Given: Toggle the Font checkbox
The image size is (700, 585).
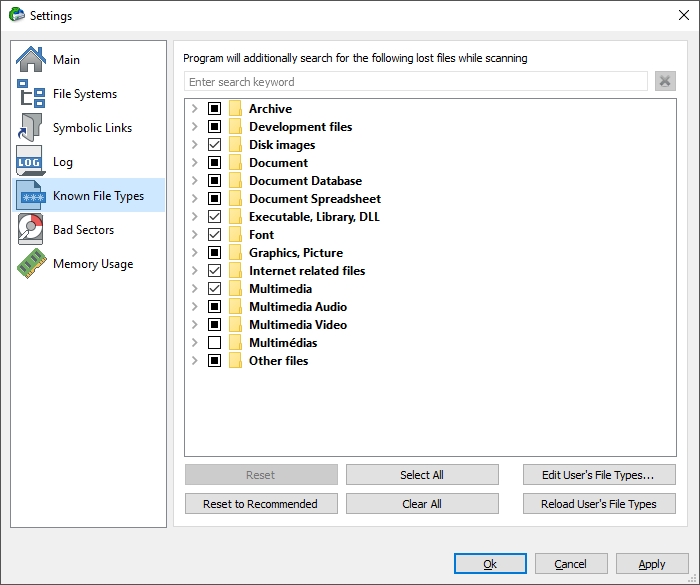Looking at the screenshot, I should pos(214,234).
